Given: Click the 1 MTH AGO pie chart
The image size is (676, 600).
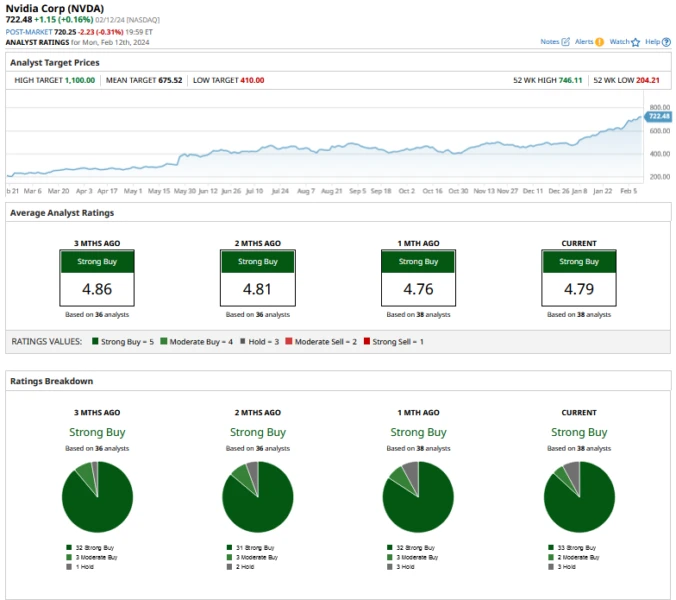Looking at the screenshot, I should pos(418,497).
